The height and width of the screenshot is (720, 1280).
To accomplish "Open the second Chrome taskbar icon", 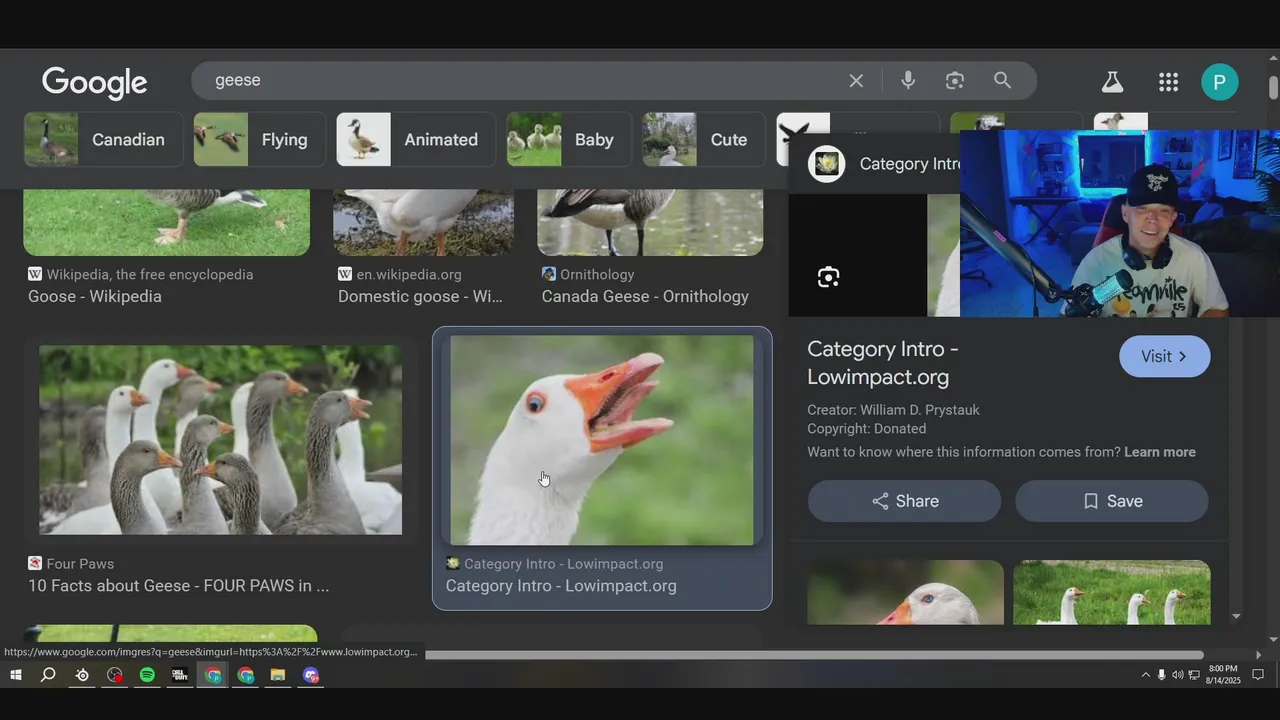I will (246, 675).
